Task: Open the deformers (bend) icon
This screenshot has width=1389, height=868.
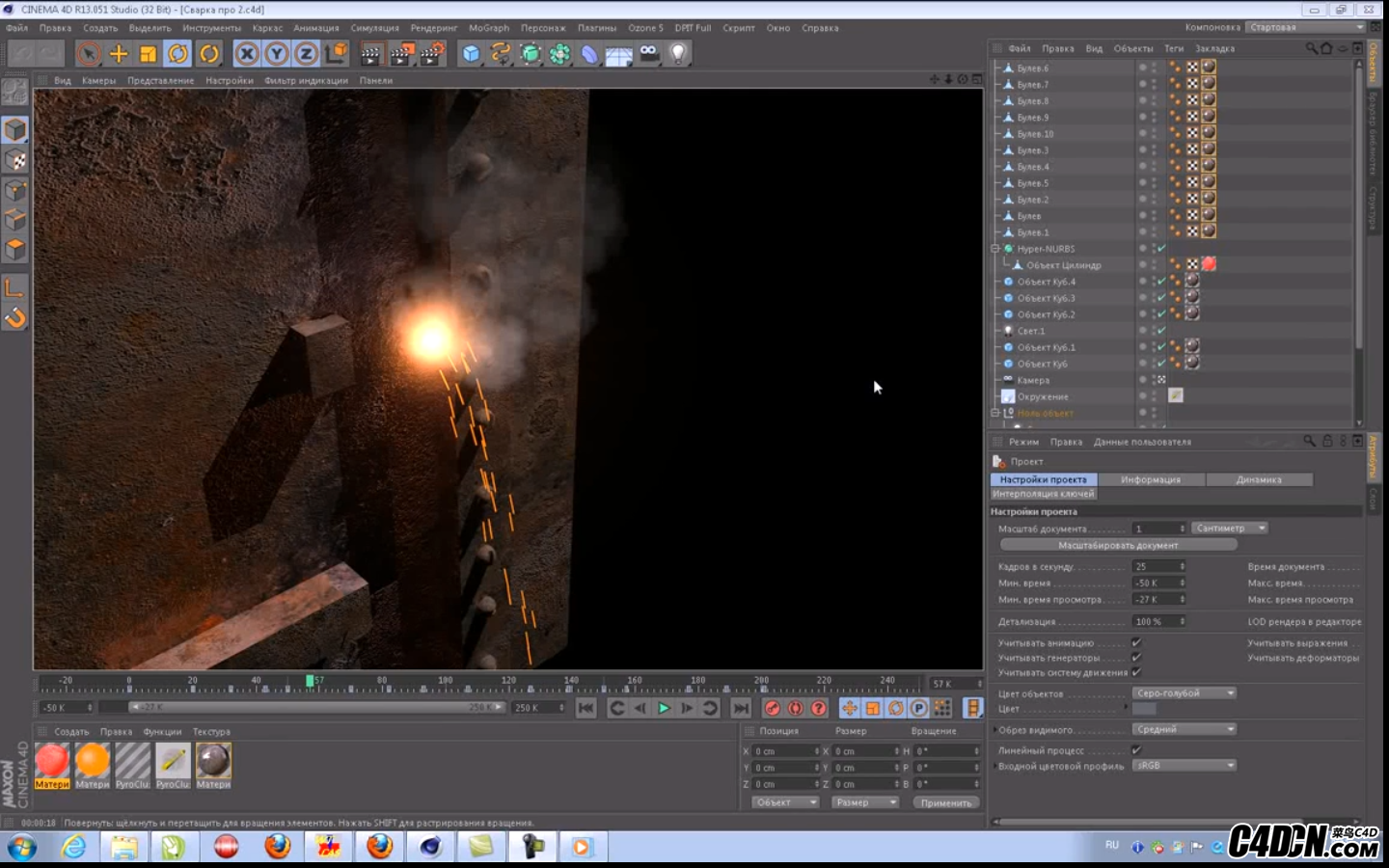Action: (589, 54)
